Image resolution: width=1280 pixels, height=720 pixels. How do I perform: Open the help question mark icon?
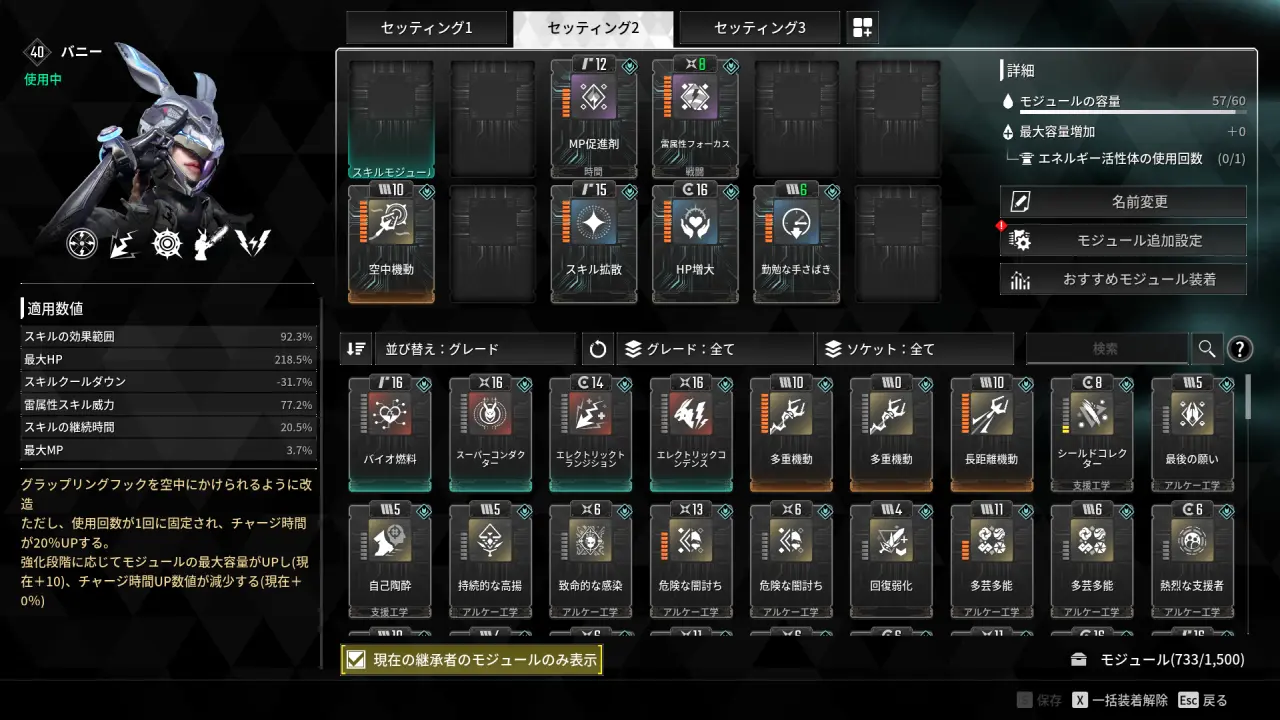point(1239,349)
